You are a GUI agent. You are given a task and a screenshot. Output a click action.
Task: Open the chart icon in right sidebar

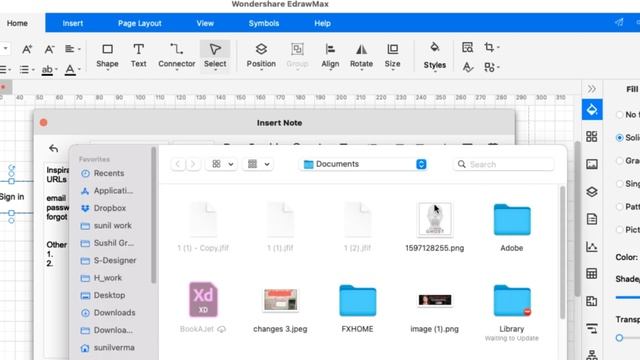pyautogui.click(x=592, y=247)
